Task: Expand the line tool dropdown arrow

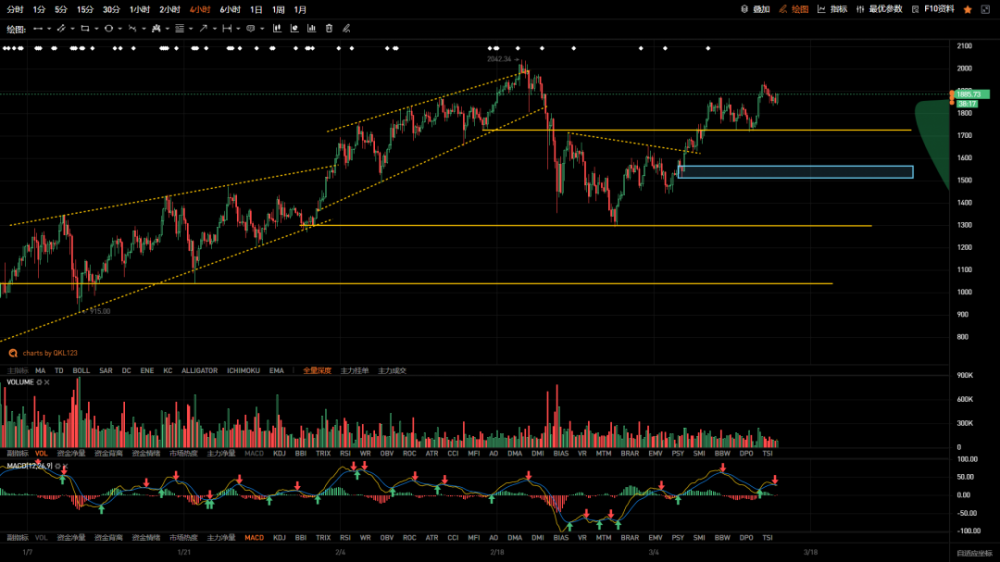Action: tap(50, 29)
